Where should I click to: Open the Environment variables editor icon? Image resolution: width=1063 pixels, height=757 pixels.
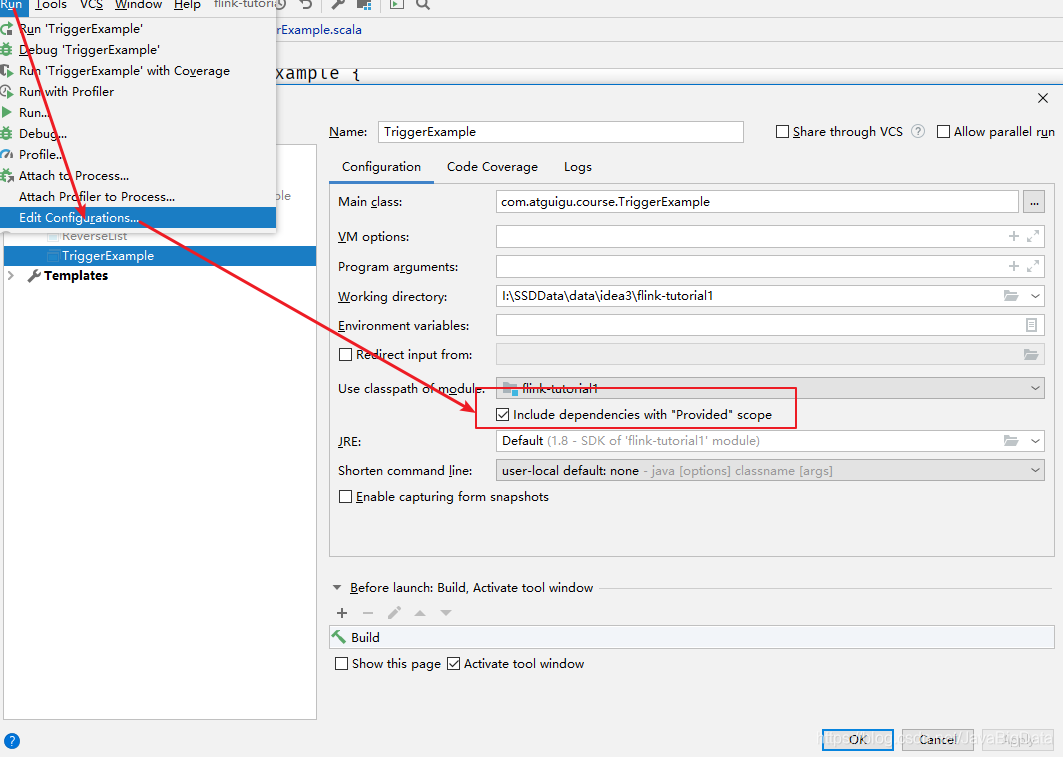point(1031,325)
